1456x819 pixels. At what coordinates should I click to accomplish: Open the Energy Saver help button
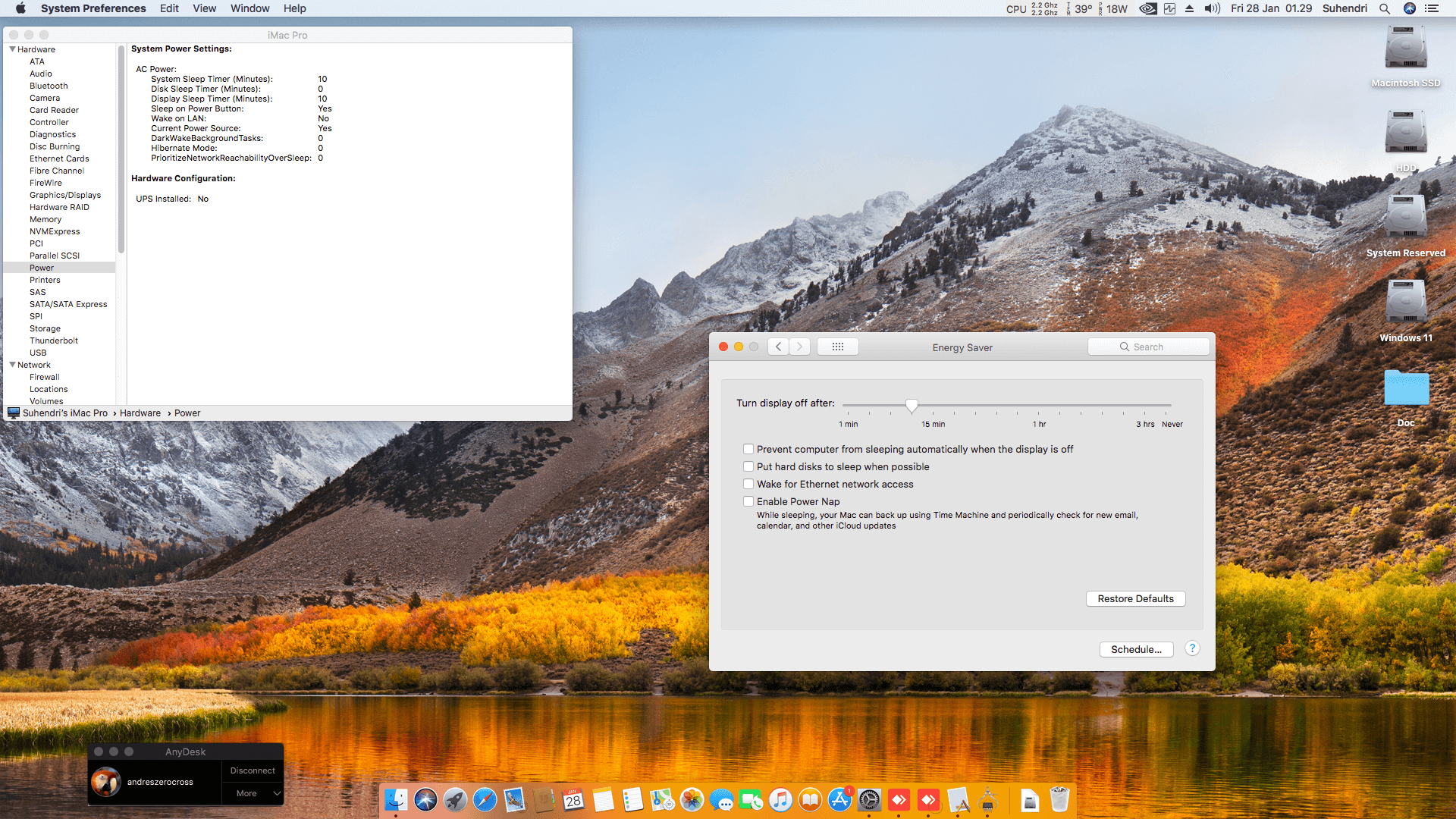tap(1192, 648)
